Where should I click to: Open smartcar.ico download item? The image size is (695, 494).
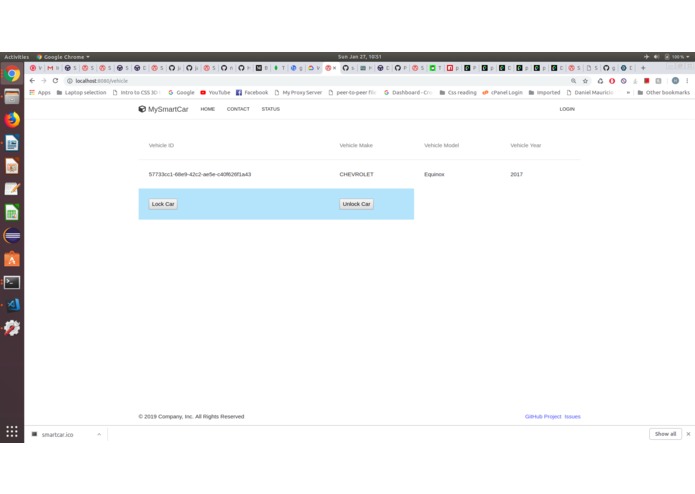click(58, 435)
